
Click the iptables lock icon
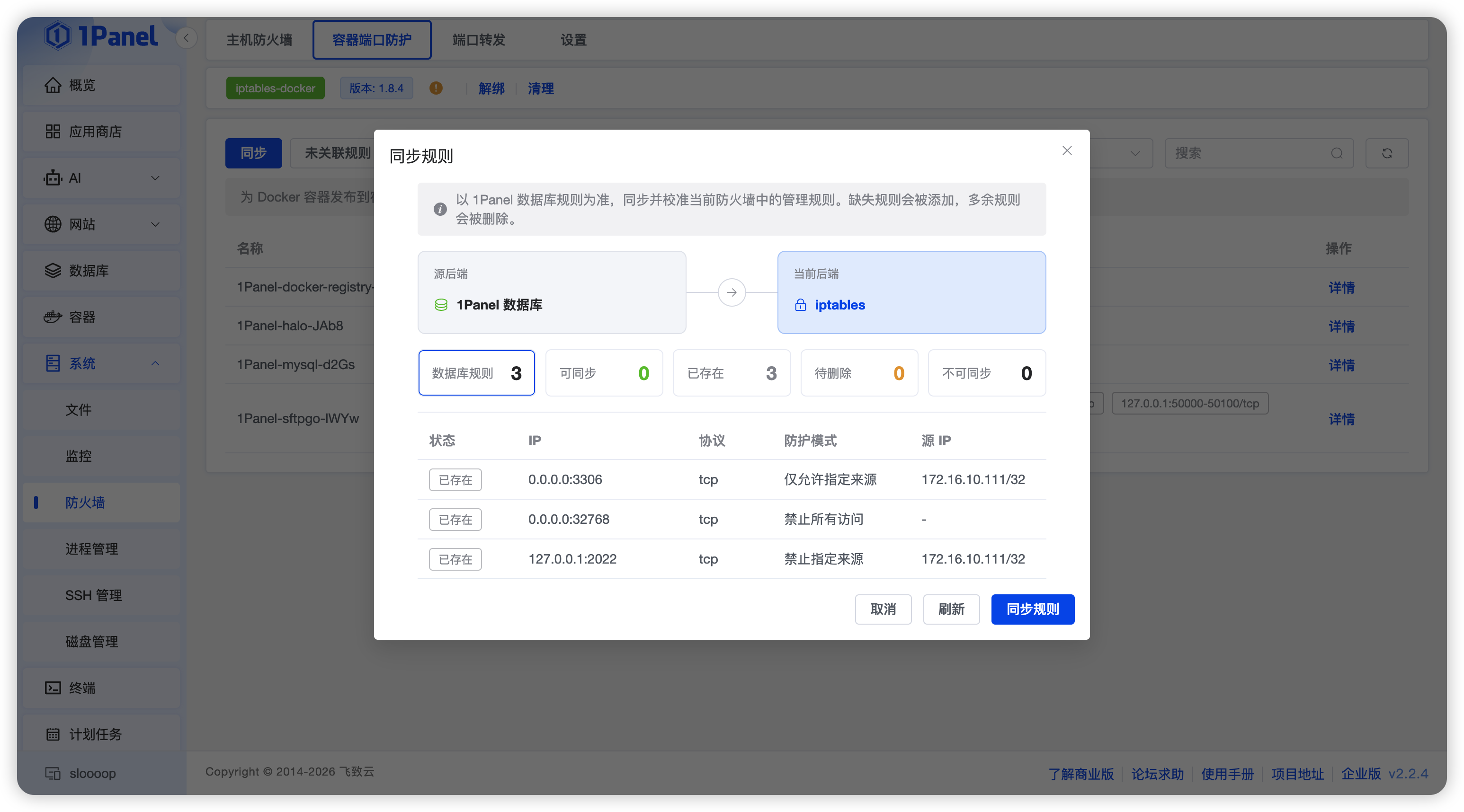(x=800, y=305)
